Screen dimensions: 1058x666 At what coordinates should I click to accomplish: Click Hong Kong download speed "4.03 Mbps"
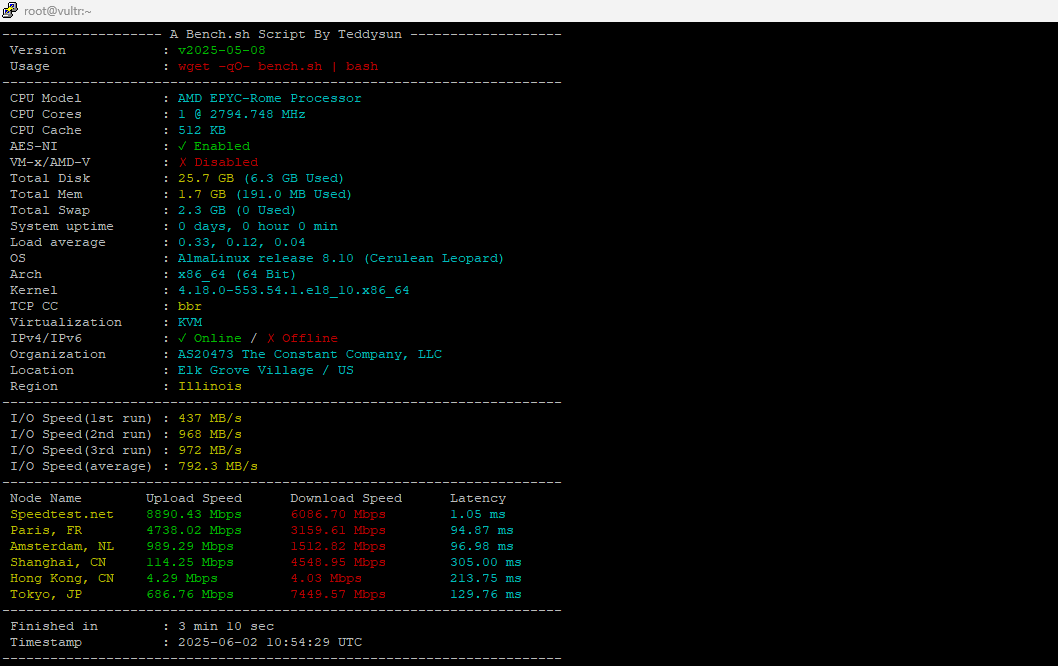coord(326,580)
